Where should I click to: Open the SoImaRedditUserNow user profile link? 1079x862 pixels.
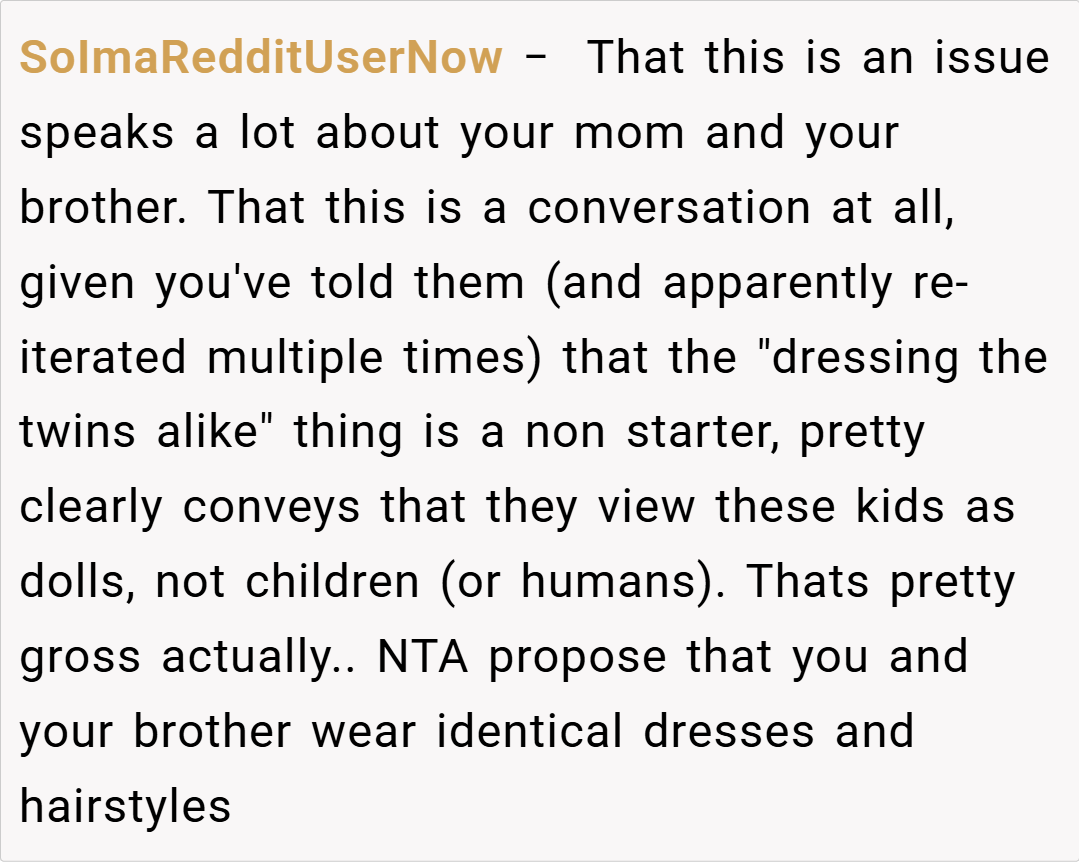[x=260, y=58]
